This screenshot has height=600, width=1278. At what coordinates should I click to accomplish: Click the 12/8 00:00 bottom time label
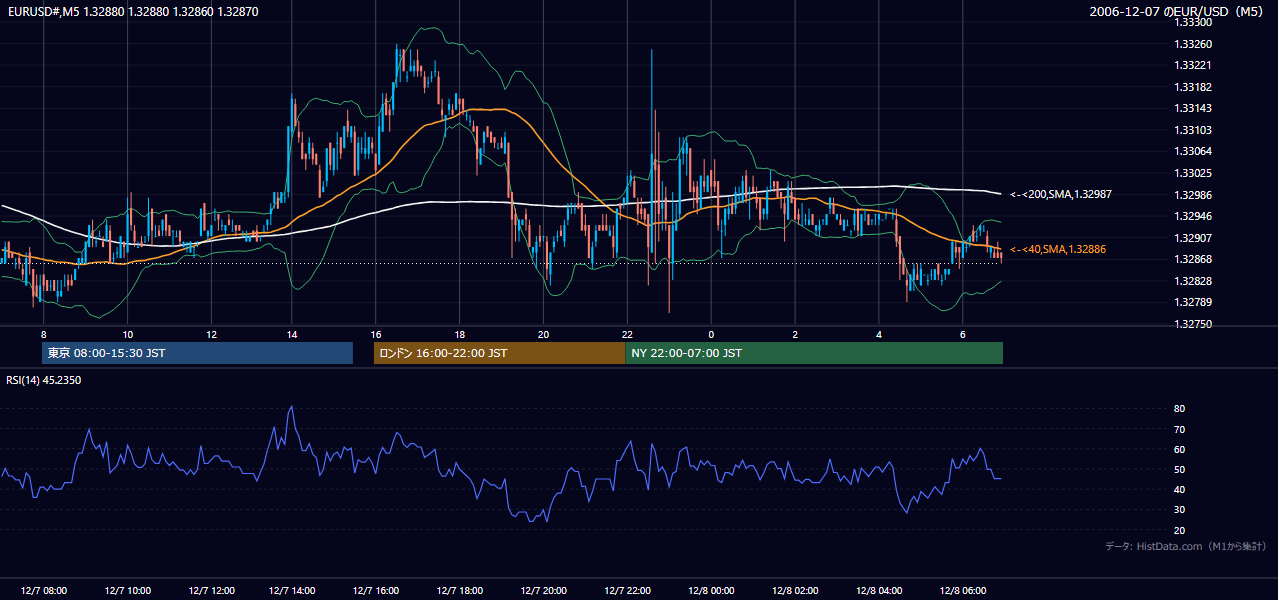(x=711, y=590)
